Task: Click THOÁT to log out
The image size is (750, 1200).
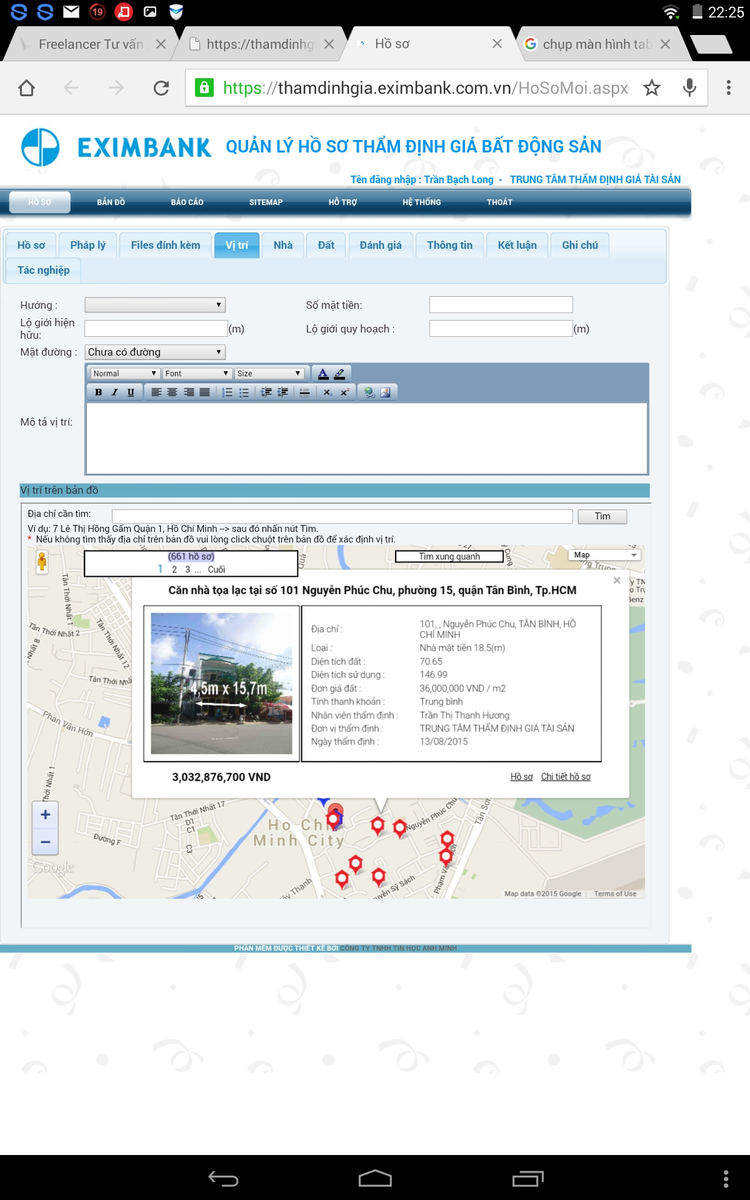Action: (x=500, y=202)
